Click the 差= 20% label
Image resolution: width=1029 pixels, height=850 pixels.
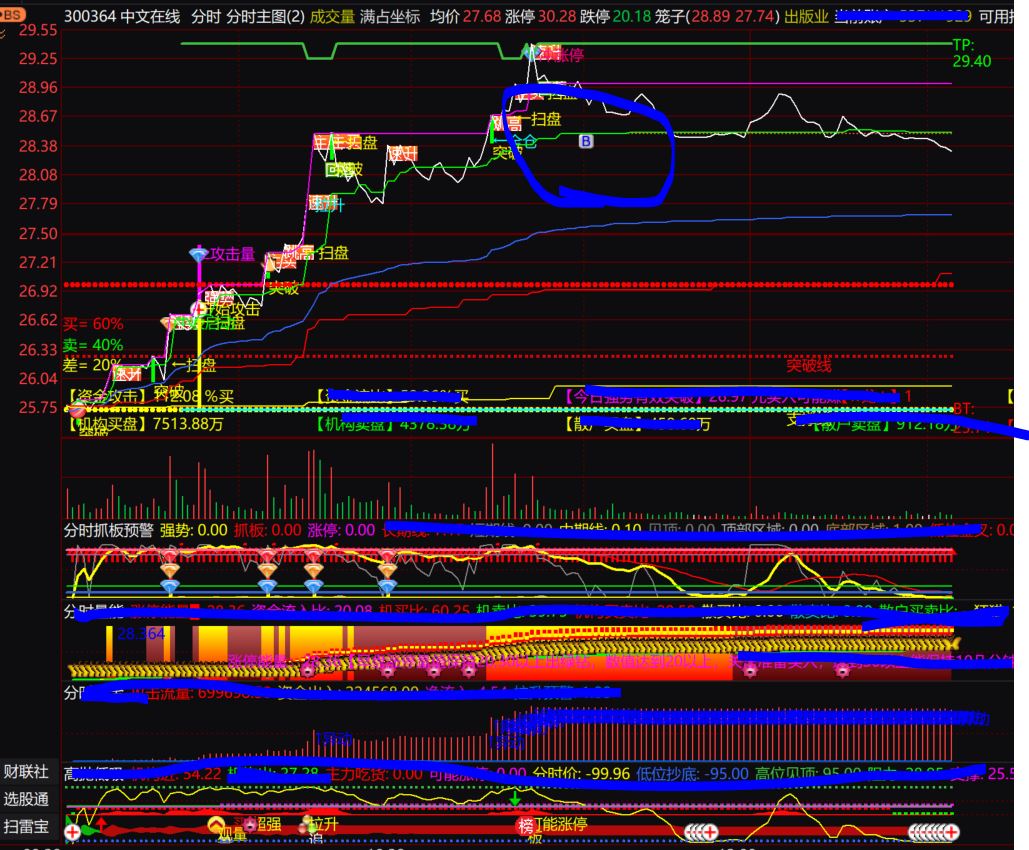[92, 365]
